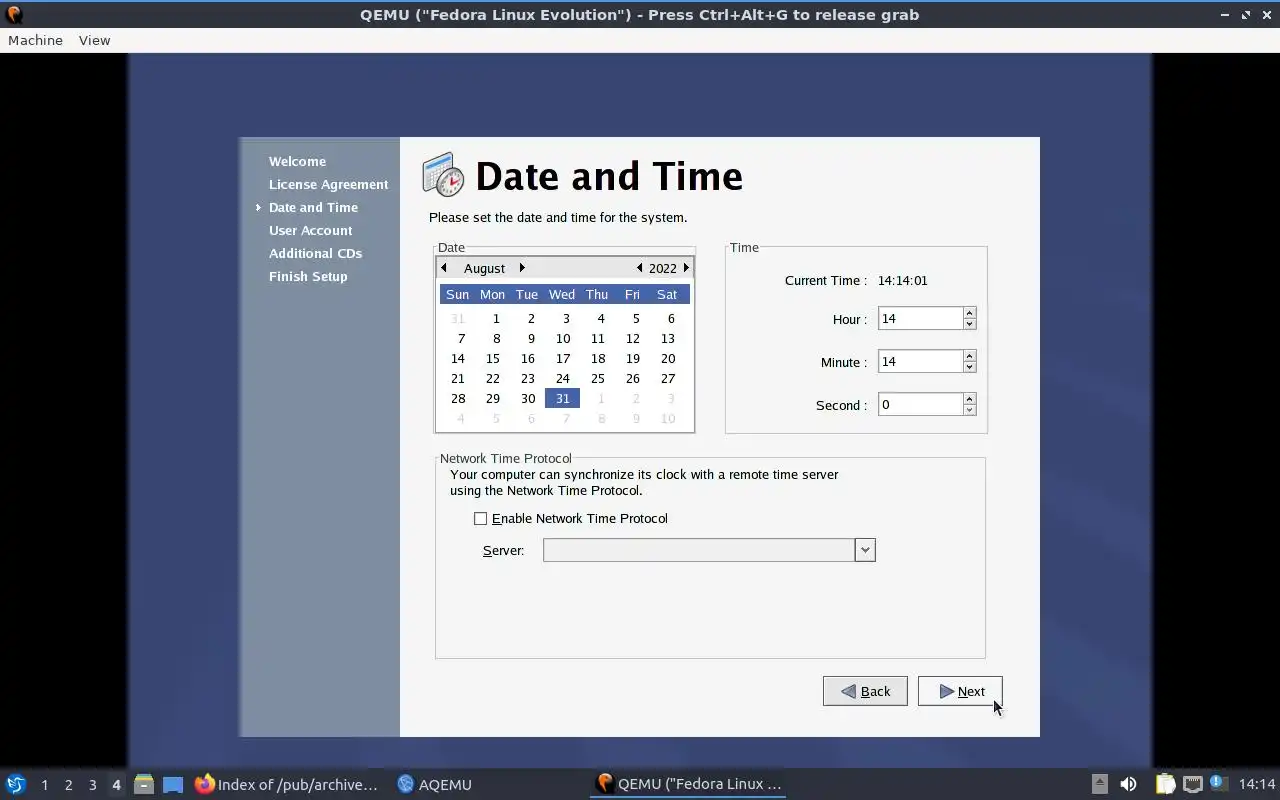
Task: Click the Server combo box field
Action: [x=699, y=550]
